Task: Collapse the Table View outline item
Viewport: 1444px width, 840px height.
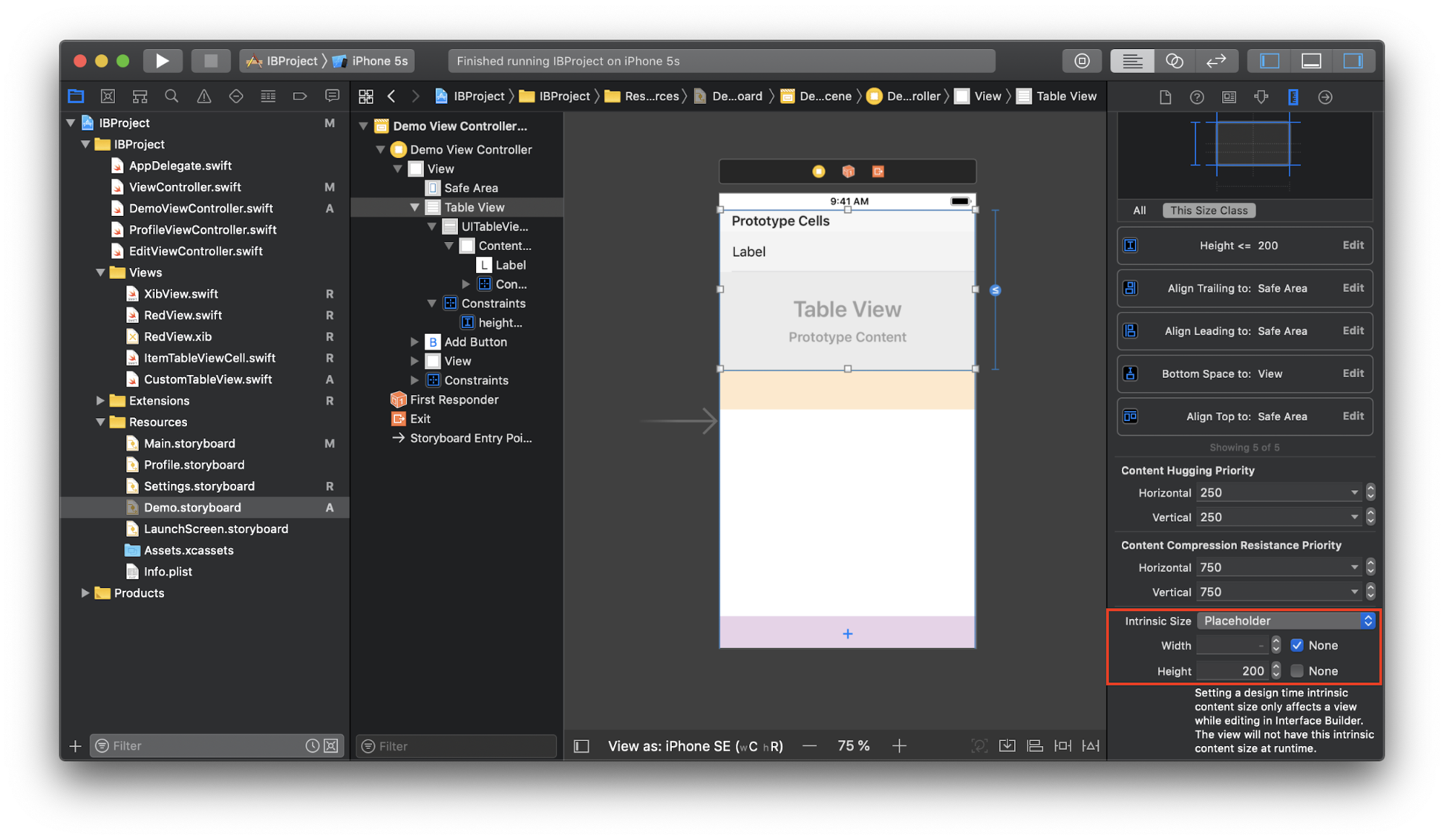Action: pos(415,207)
